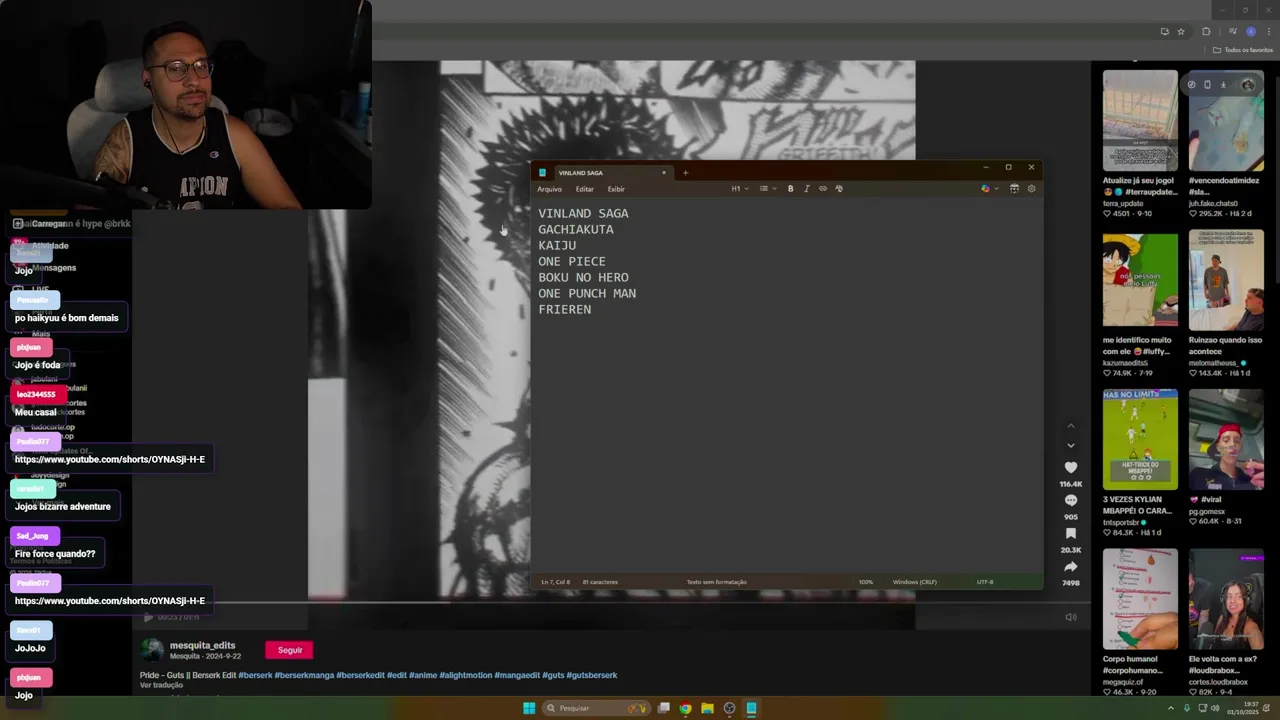Click 100% zoom level in Notepad status bar

866,582
